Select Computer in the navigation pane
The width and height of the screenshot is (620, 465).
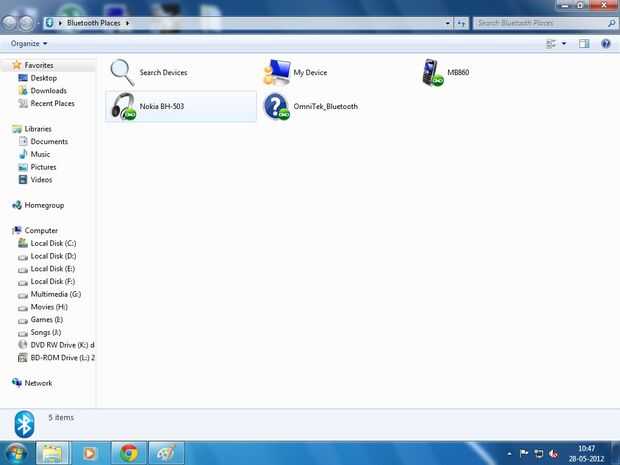[x=41, y=231]
